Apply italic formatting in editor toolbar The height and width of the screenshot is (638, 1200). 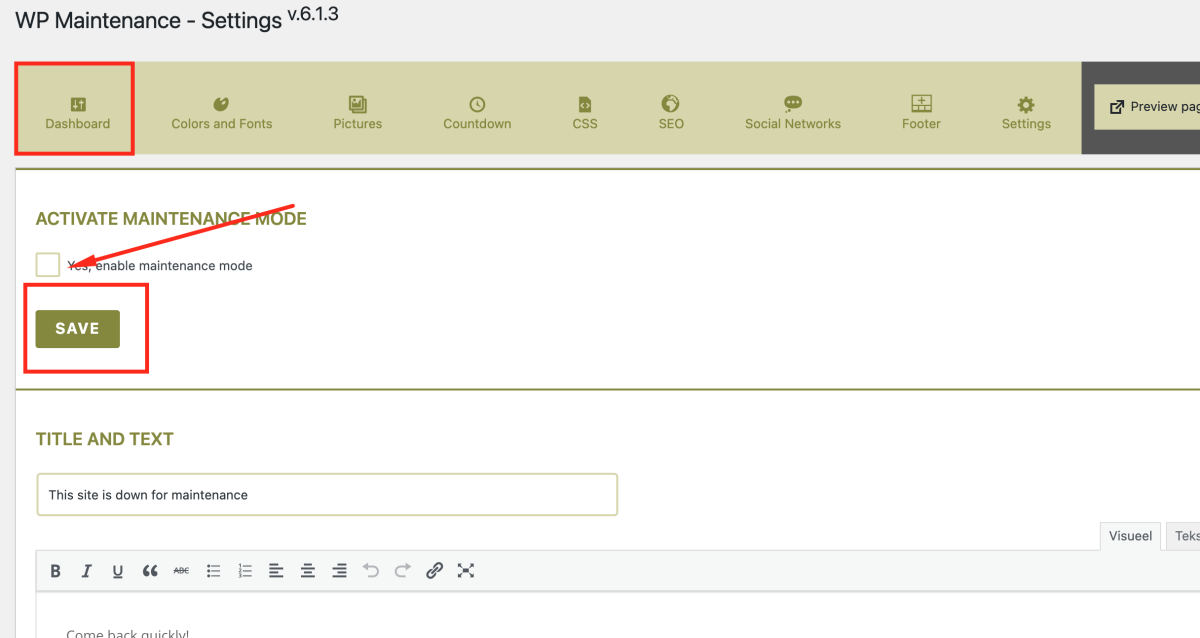click(87, 571)
